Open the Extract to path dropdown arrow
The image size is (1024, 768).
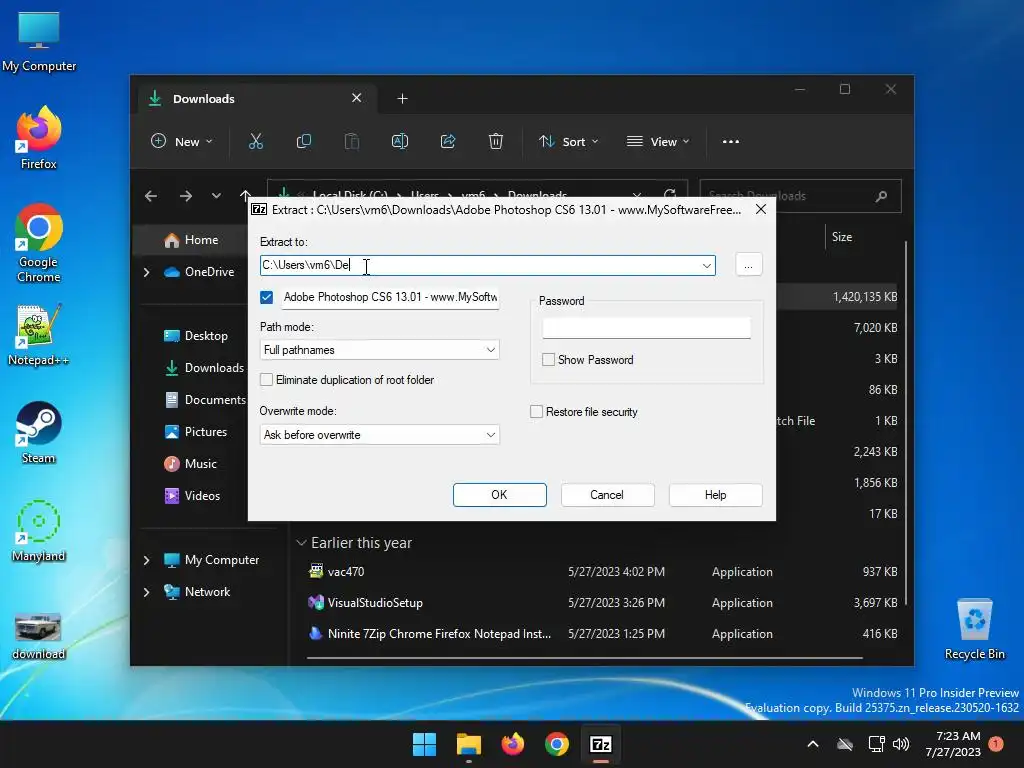[707, 265]
